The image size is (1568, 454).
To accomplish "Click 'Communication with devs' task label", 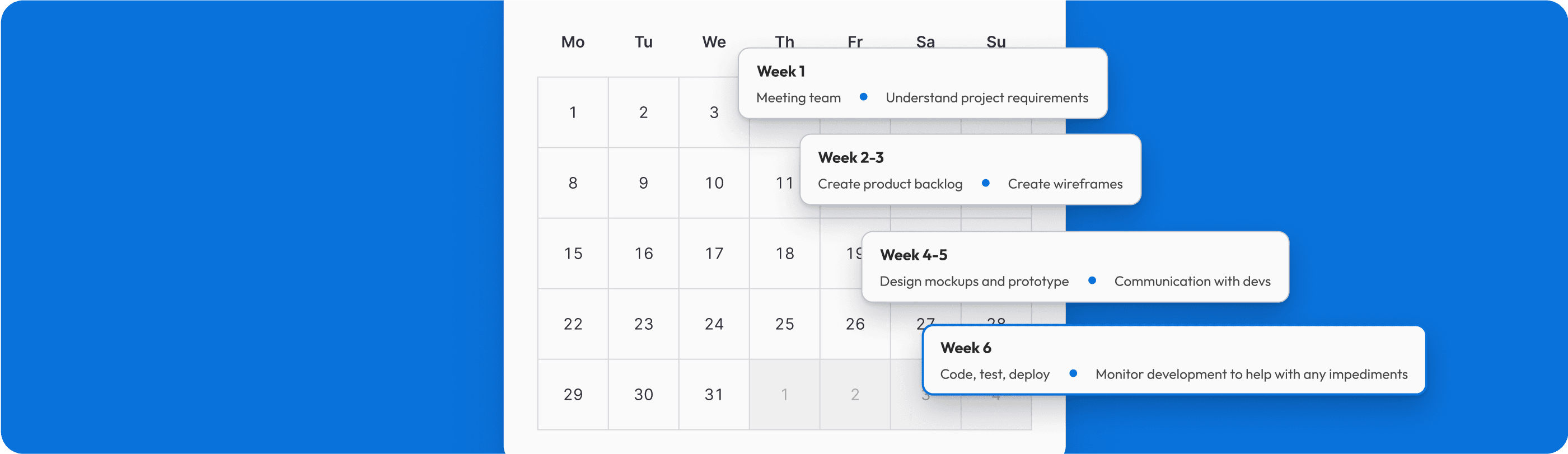I will click(x=1192, y=281).
